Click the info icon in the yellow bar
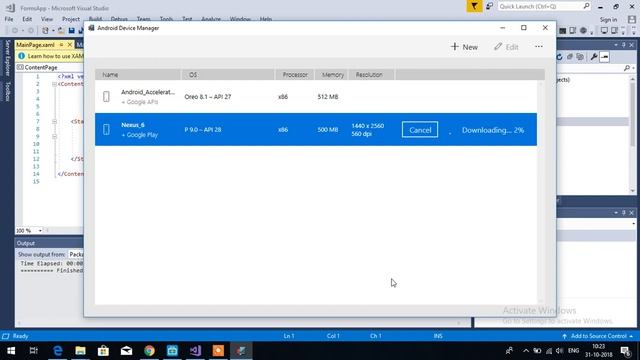Viewport: 640px width, 360px height. [21, 56]
